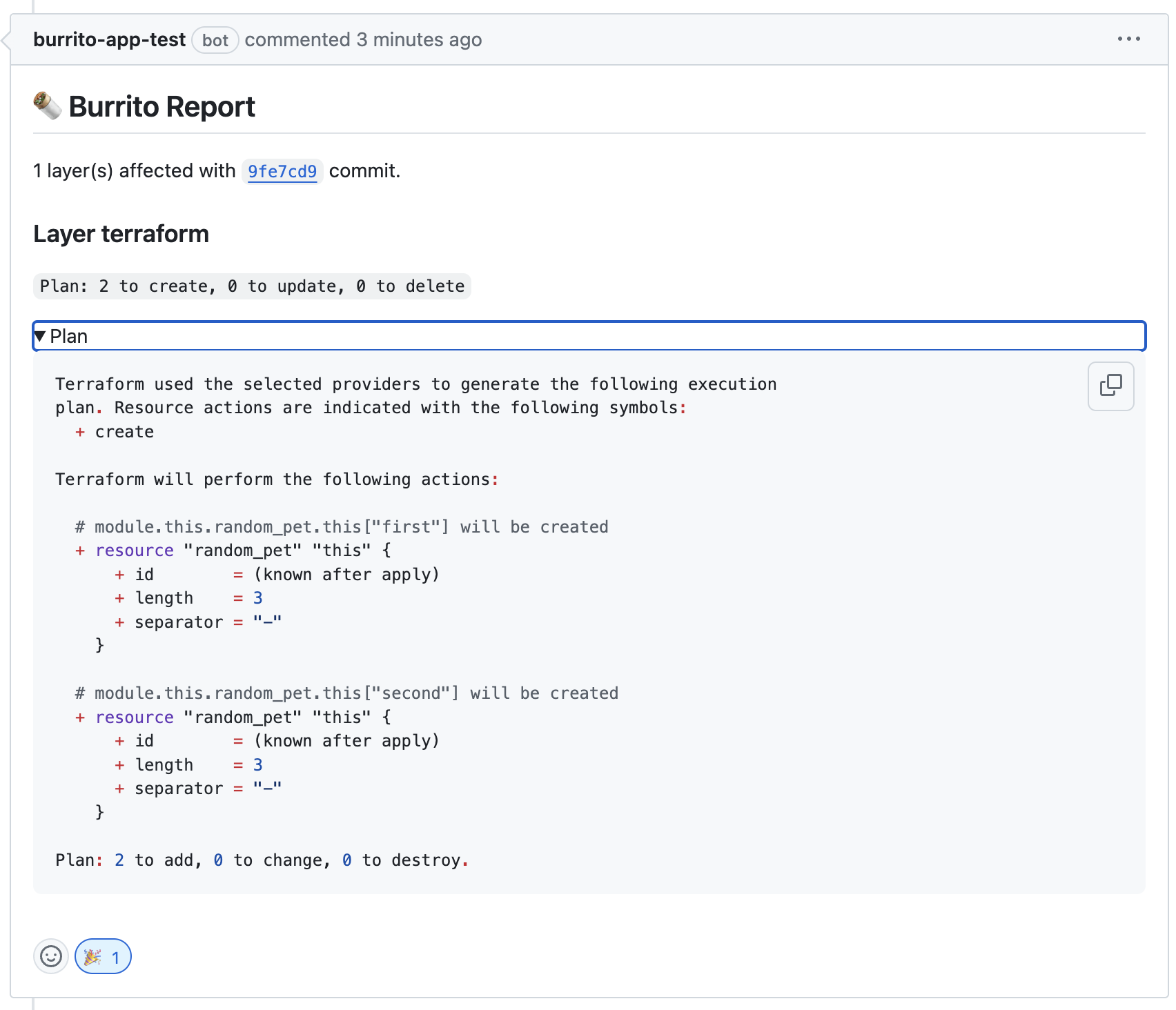The width and height of the screenshot is (1176, 1010).
Task: Click the burrito emoji in the report title
Action: coord(45,106)
